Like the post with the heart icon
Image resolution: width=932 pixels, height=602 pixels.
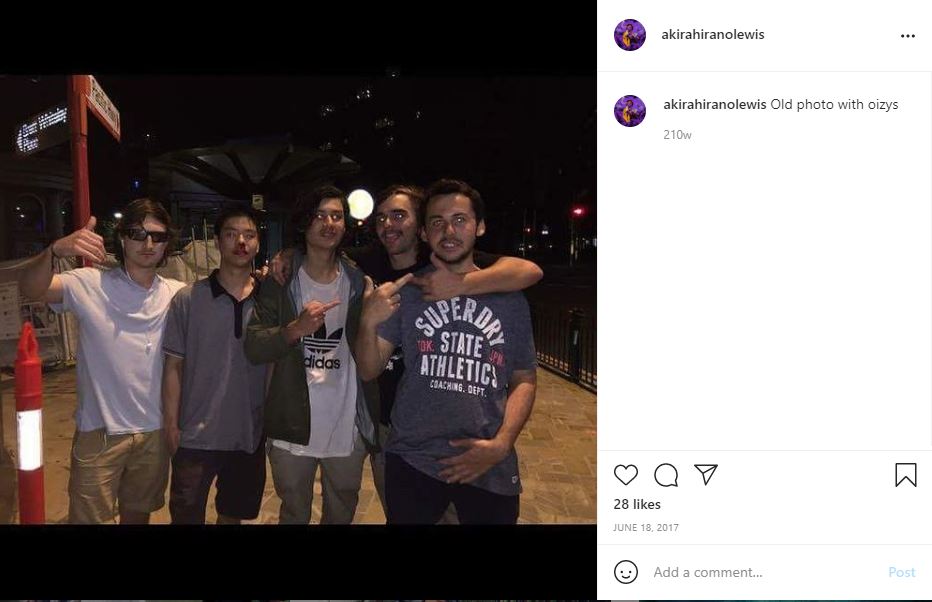[x=625, y=475]
